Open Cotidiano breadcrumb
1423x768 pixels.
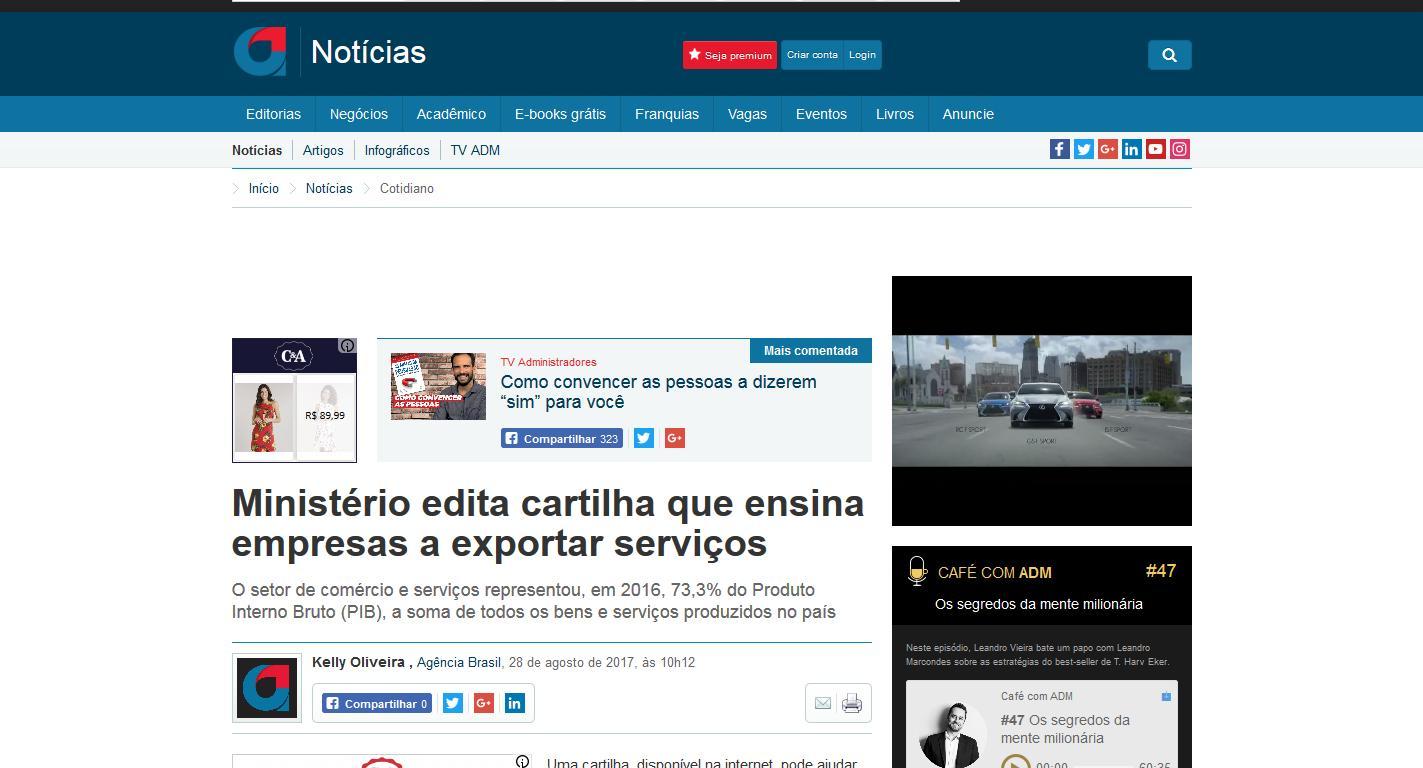(x=407, y=188)
